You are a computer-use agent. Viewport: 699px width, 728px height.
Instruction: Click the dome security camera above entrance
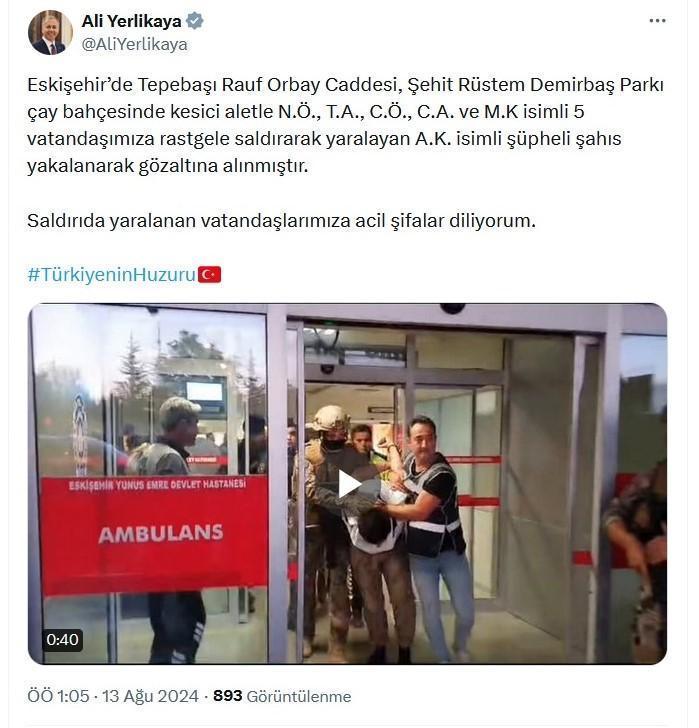pos(453,309)
